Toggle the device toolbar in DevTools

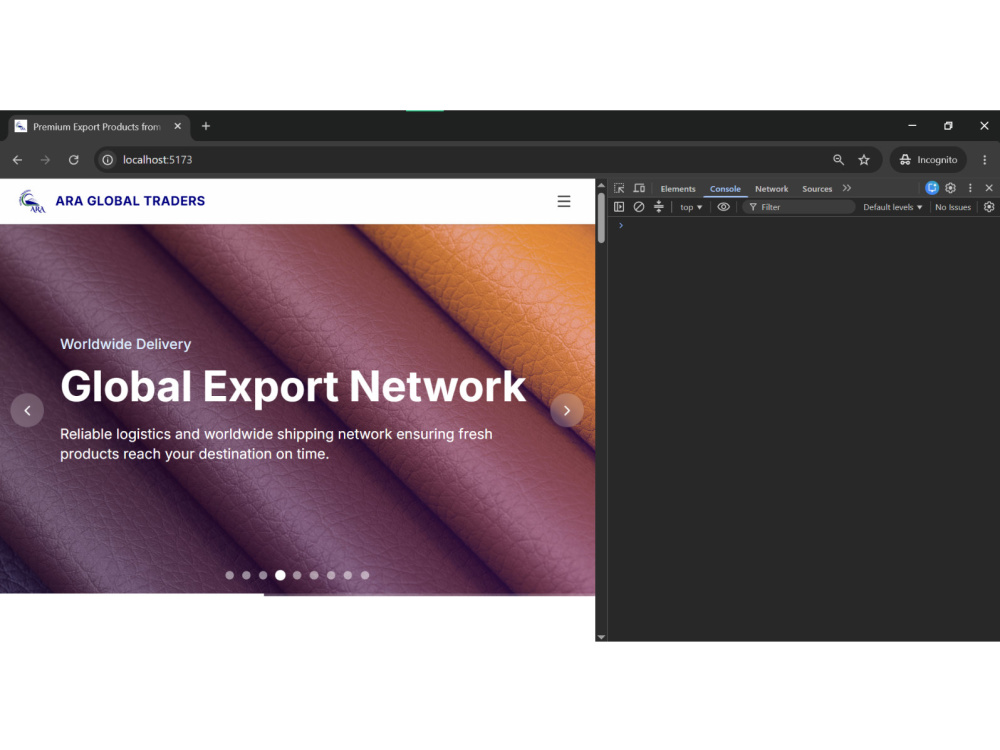pyautogui.click(x=639, y=188)
